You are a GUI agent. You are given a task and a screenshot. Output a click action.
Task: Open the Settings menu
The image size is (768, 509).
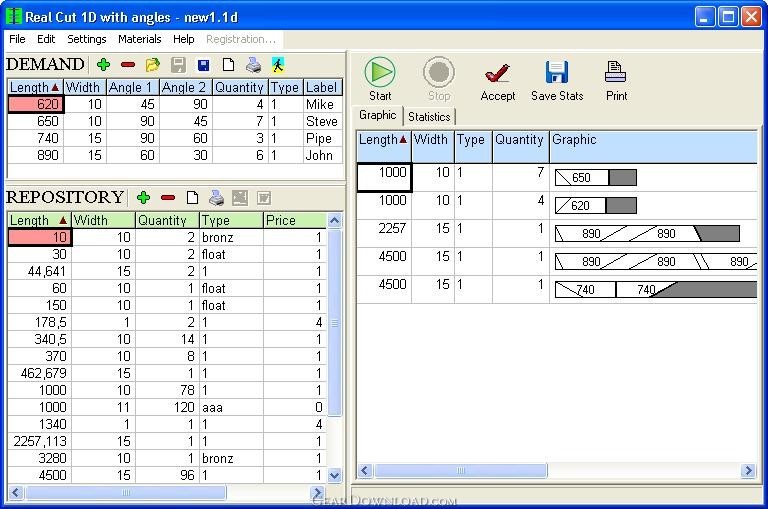(x=87, y=39)
